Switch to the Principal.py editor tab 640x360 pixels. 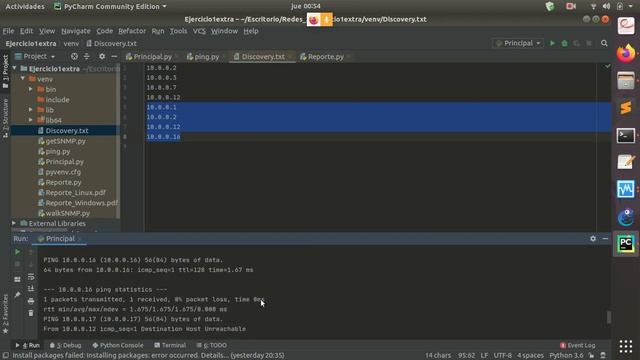tap(151, 57)
